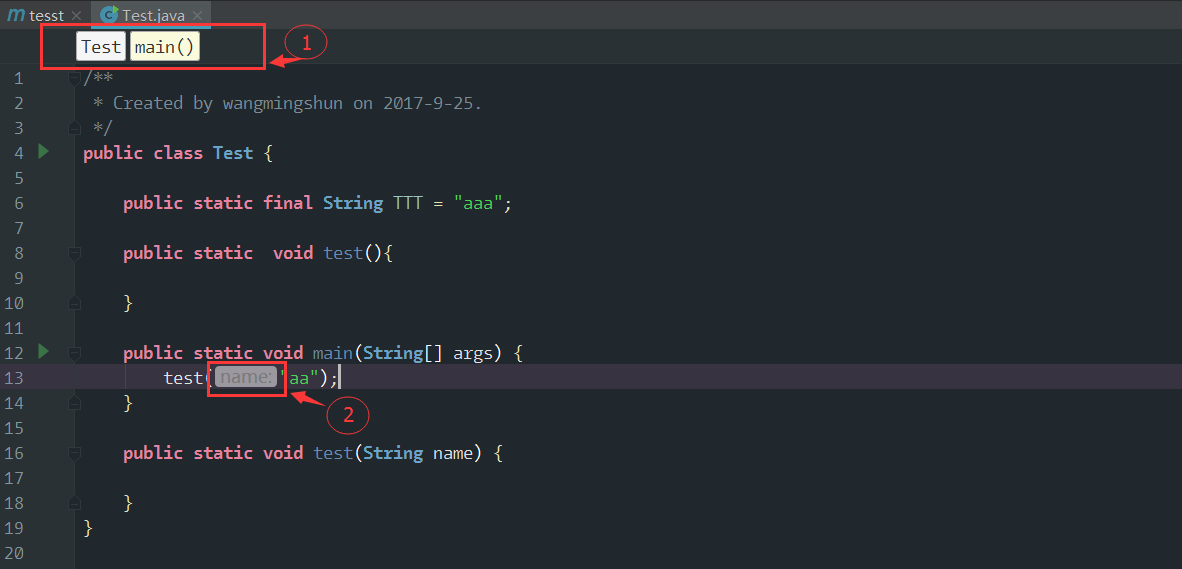Switch to the Test.java tab
Screen dimensions: 1182x569
(151, 14)
